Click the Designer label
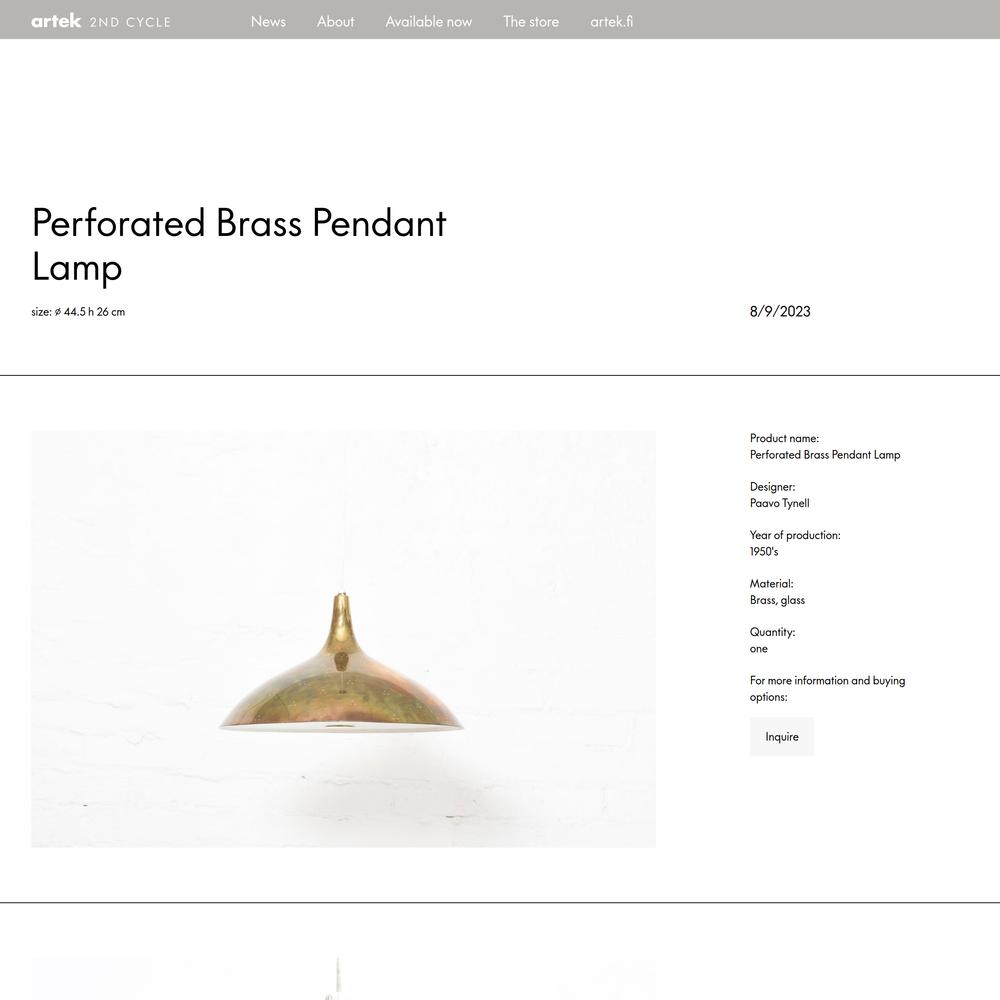Viewport: 1000px width, 1000px height. (x=772, y=487)
